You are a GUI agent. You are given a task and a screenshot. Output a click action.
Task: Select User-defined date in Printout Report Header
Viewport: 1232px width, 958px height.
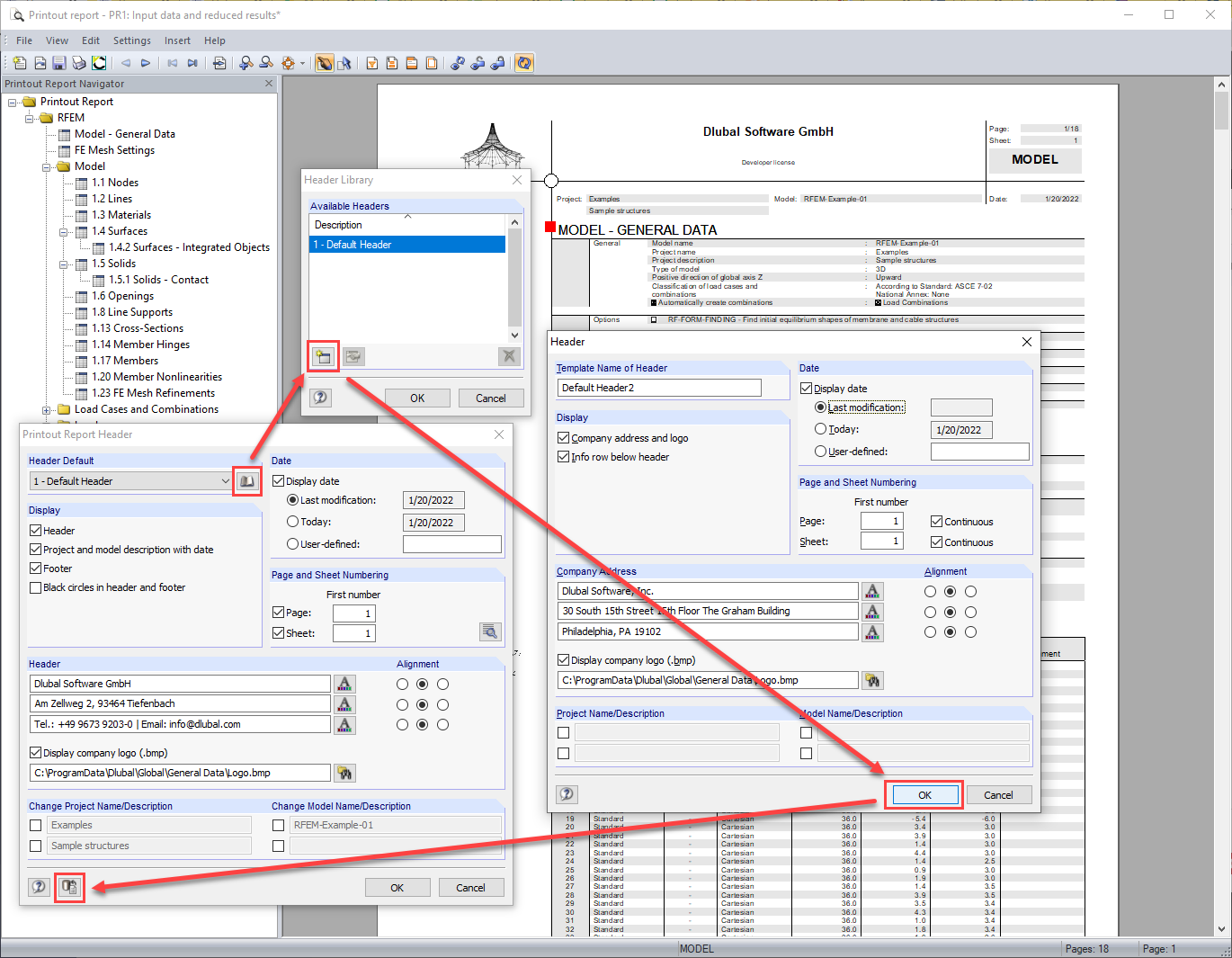(x=292, y=544)
